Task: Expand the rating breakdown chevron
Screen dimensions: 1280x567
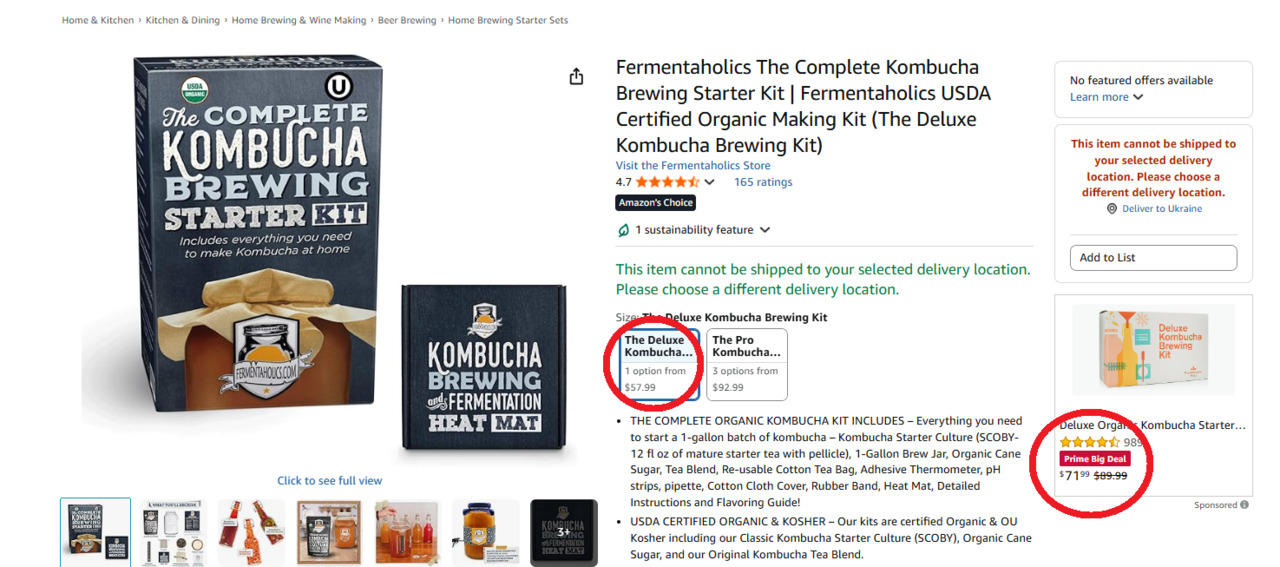Action: pos(710,182)
